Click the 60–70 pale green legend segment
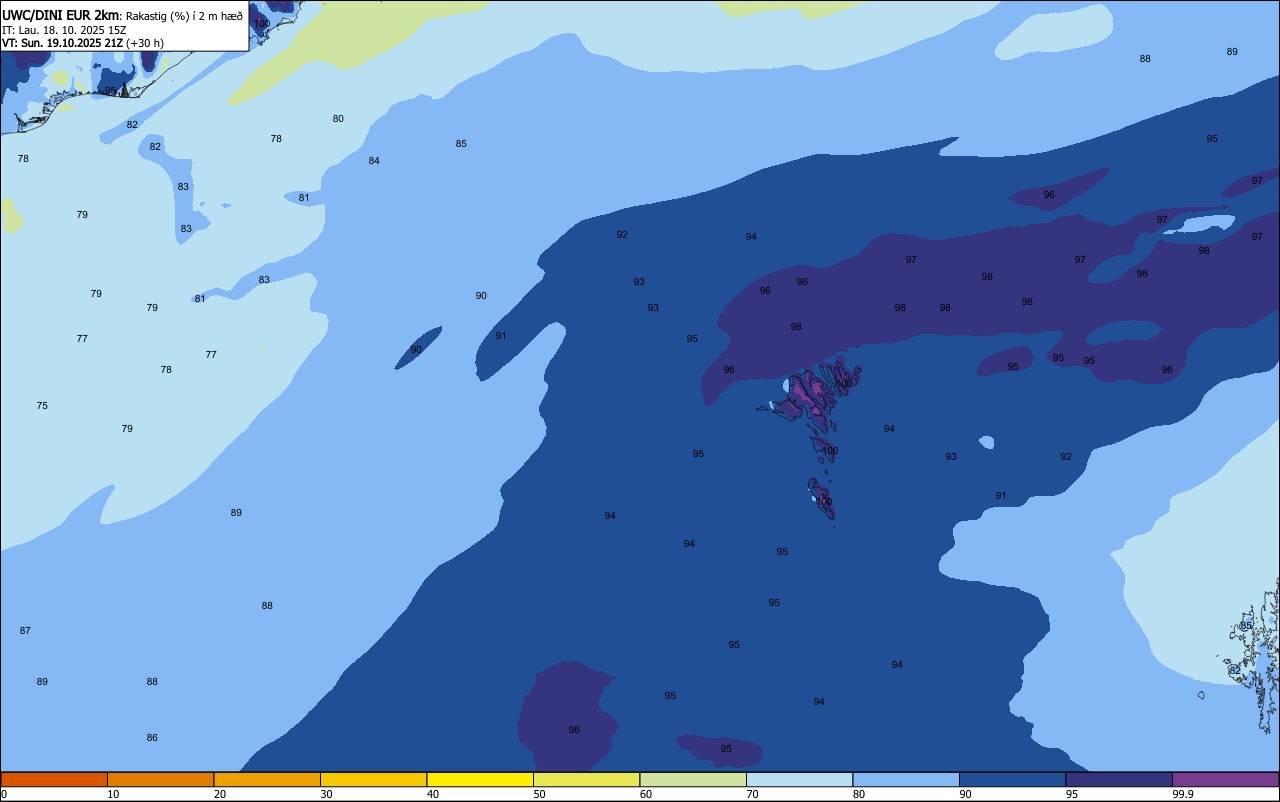The width and height of the screenshot is (1280, 802). click(x=693, y=779)
